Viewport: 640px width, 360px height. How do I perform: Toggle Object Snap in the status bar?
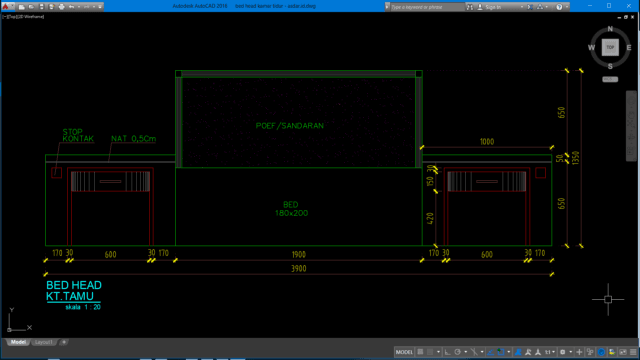501,352
